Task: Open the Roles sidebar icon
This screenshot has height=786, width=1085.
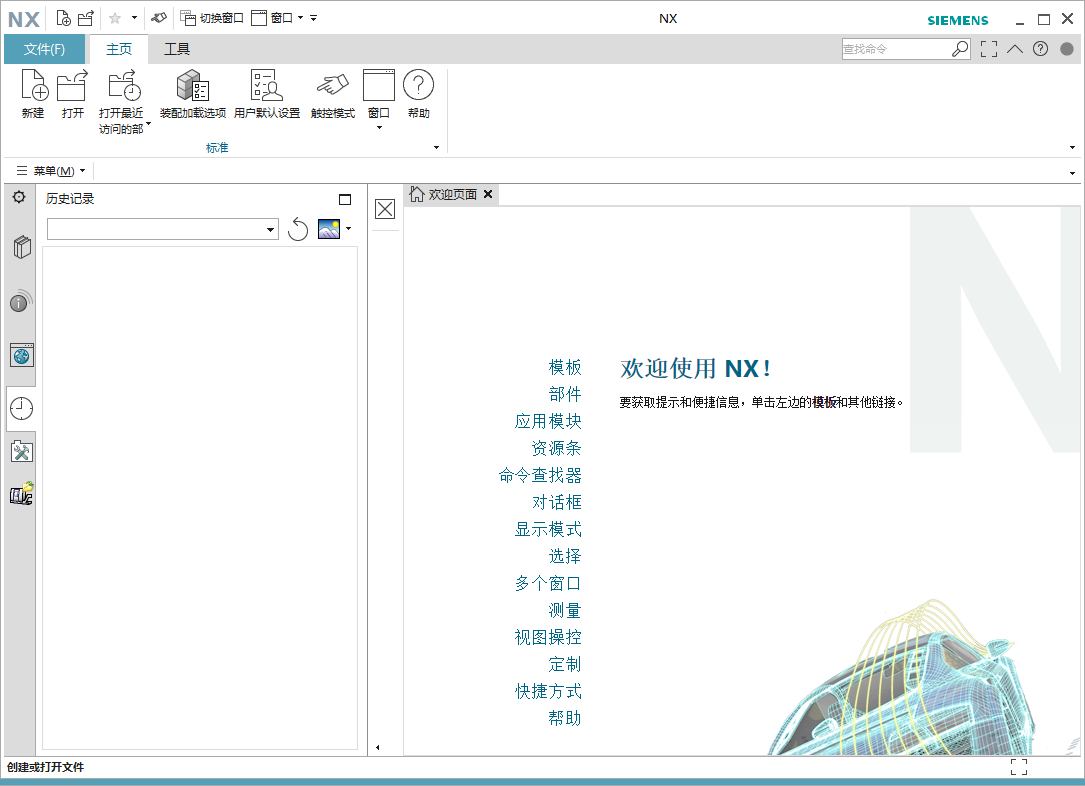Action: point(21,493)
